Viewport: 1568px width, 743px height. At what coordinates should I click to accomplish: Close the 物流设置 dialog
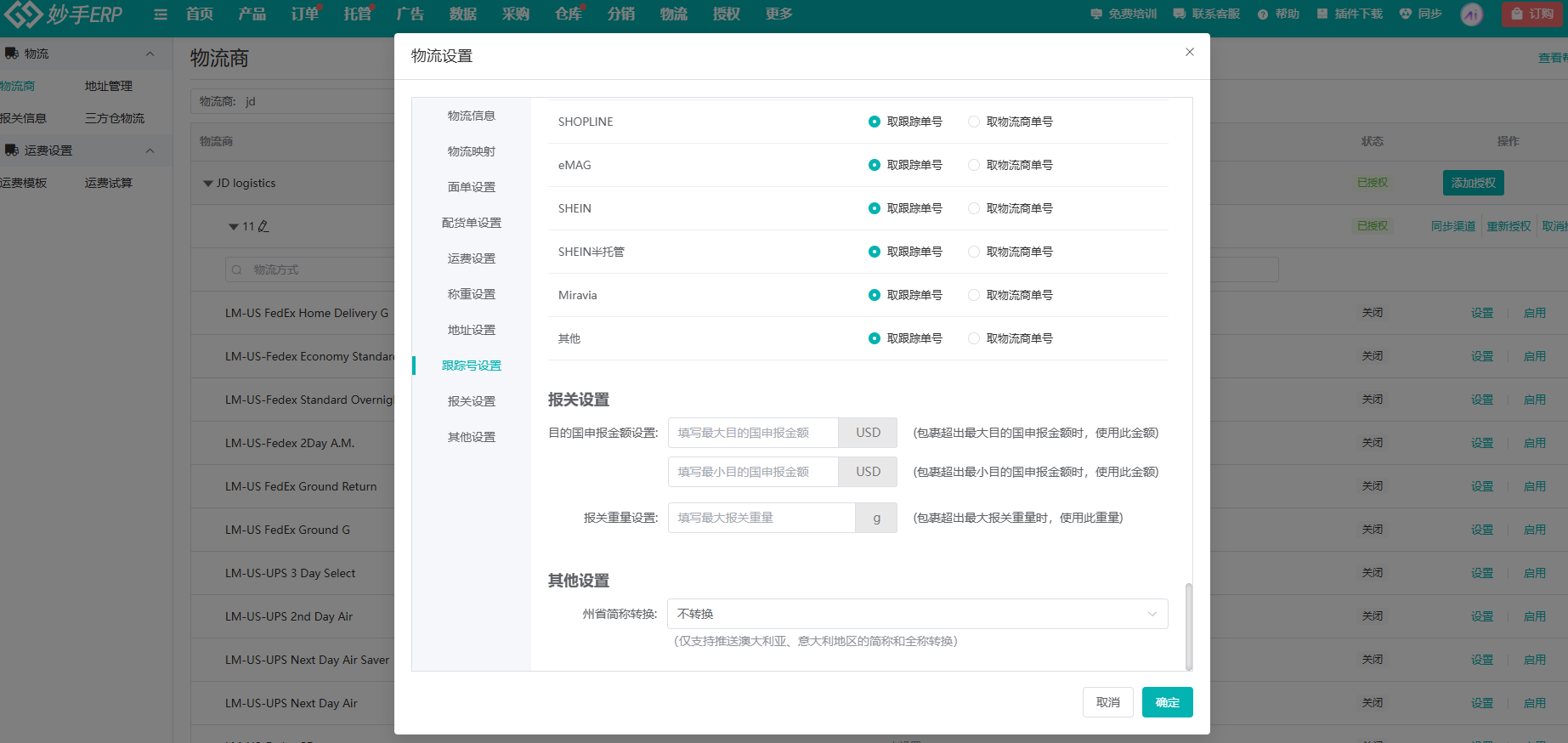(x=1190, y=52)
